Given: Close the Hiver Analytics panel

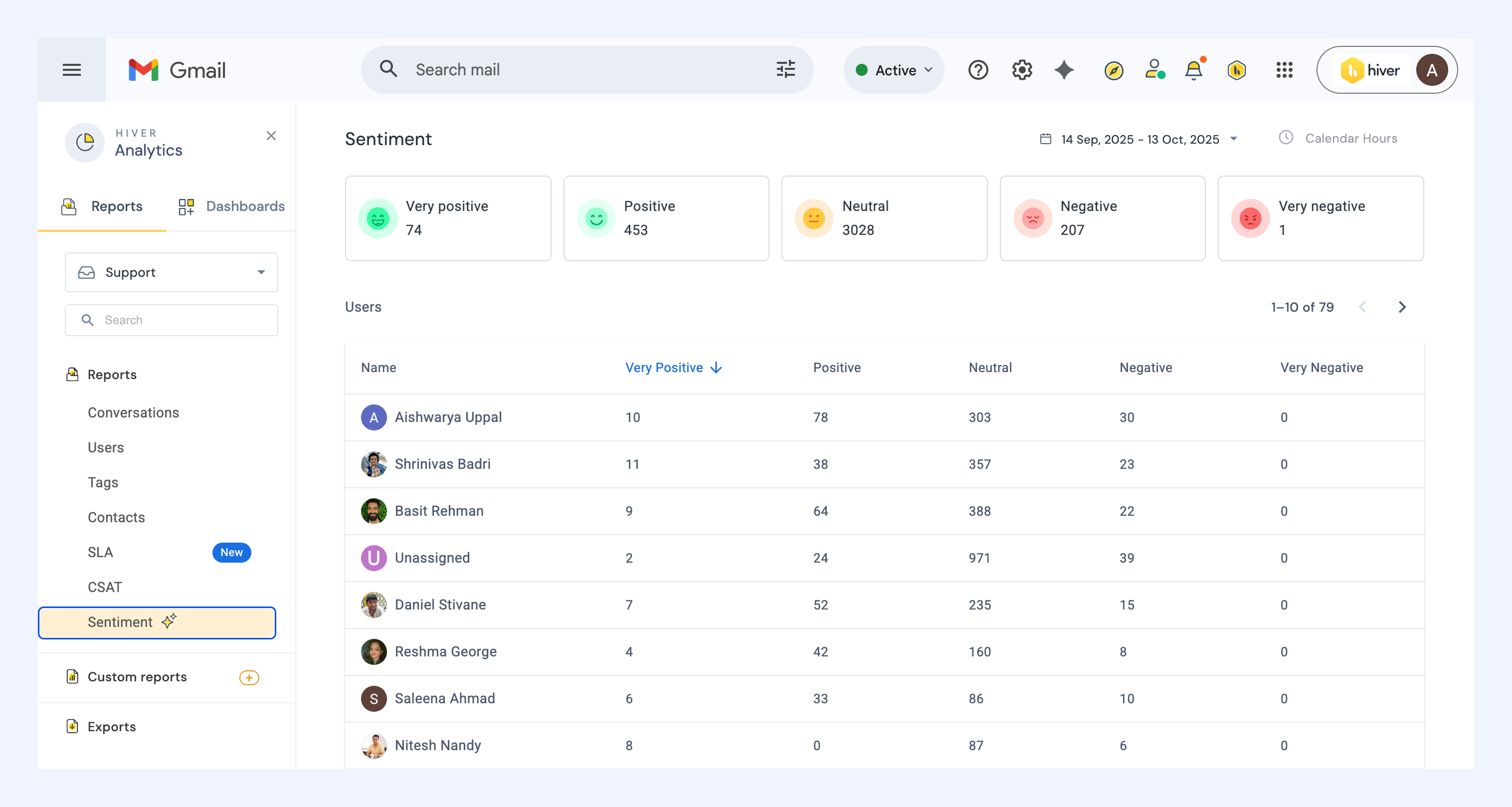Looking at the screenshot, I should (x=271, y=136).
